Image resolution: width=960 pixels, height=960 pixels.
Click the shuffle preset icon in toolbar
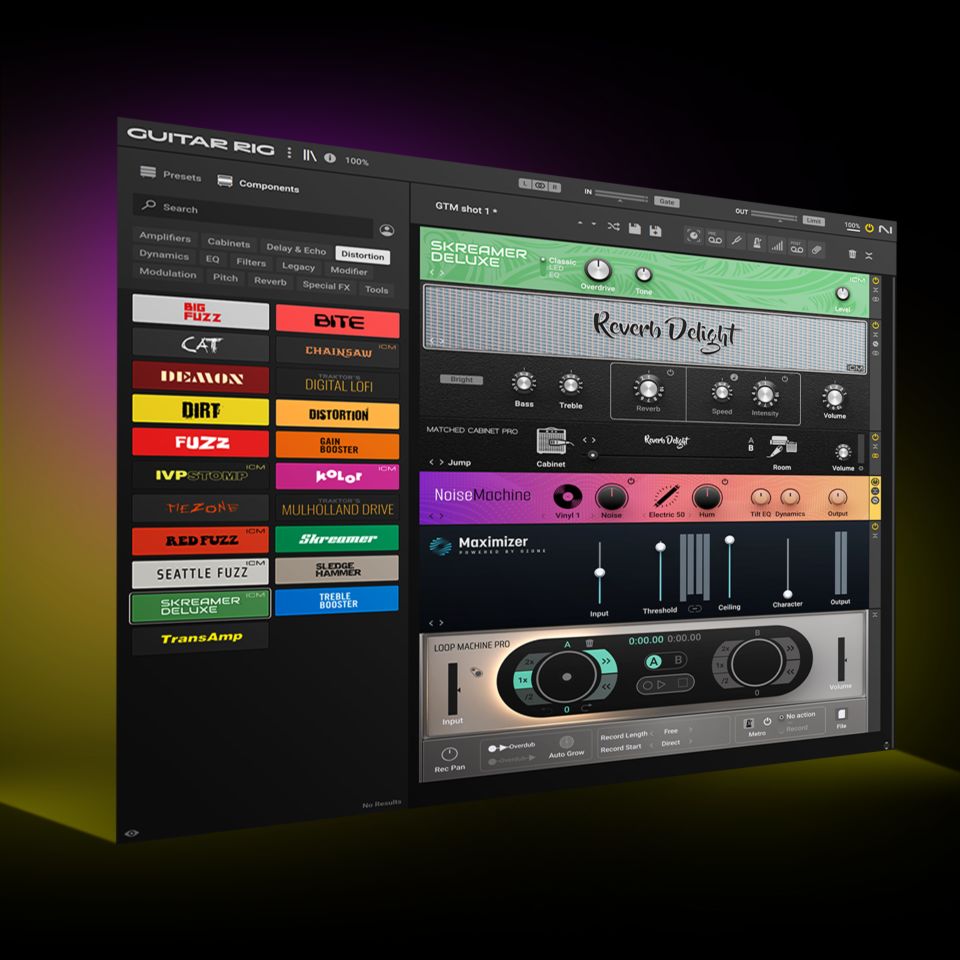tap(612, 227)
